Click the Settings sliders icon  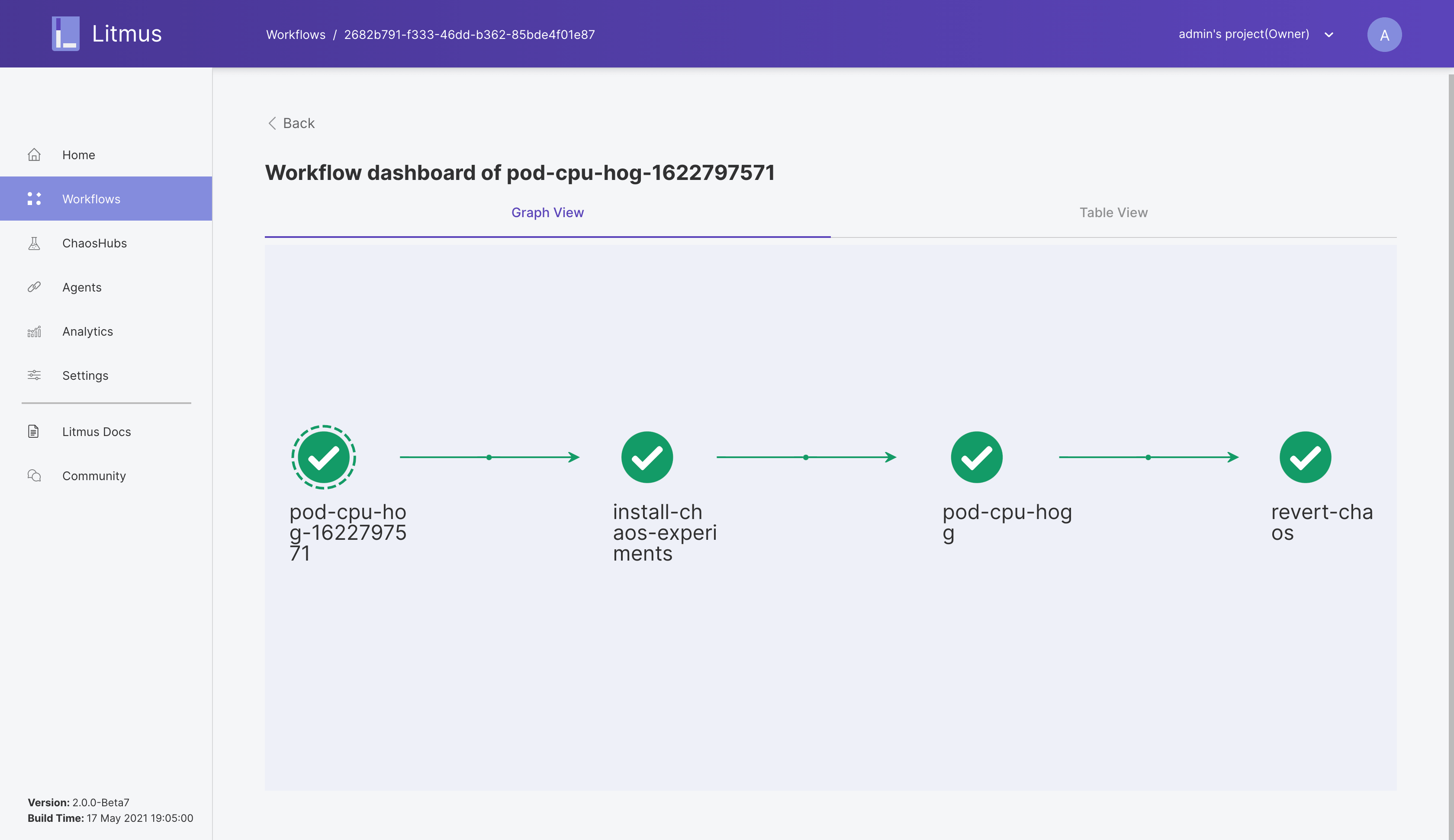point(34,375)
